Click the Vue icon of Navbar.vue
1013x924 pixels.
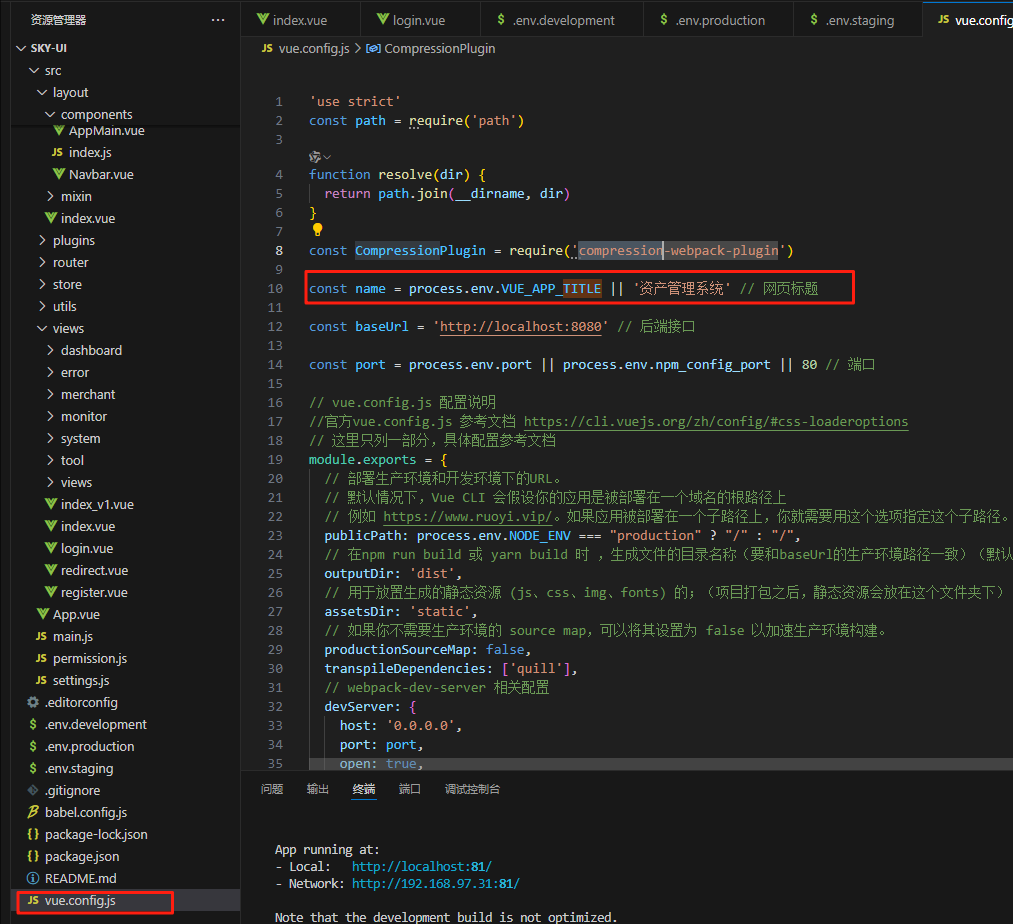tap(59, 174)
